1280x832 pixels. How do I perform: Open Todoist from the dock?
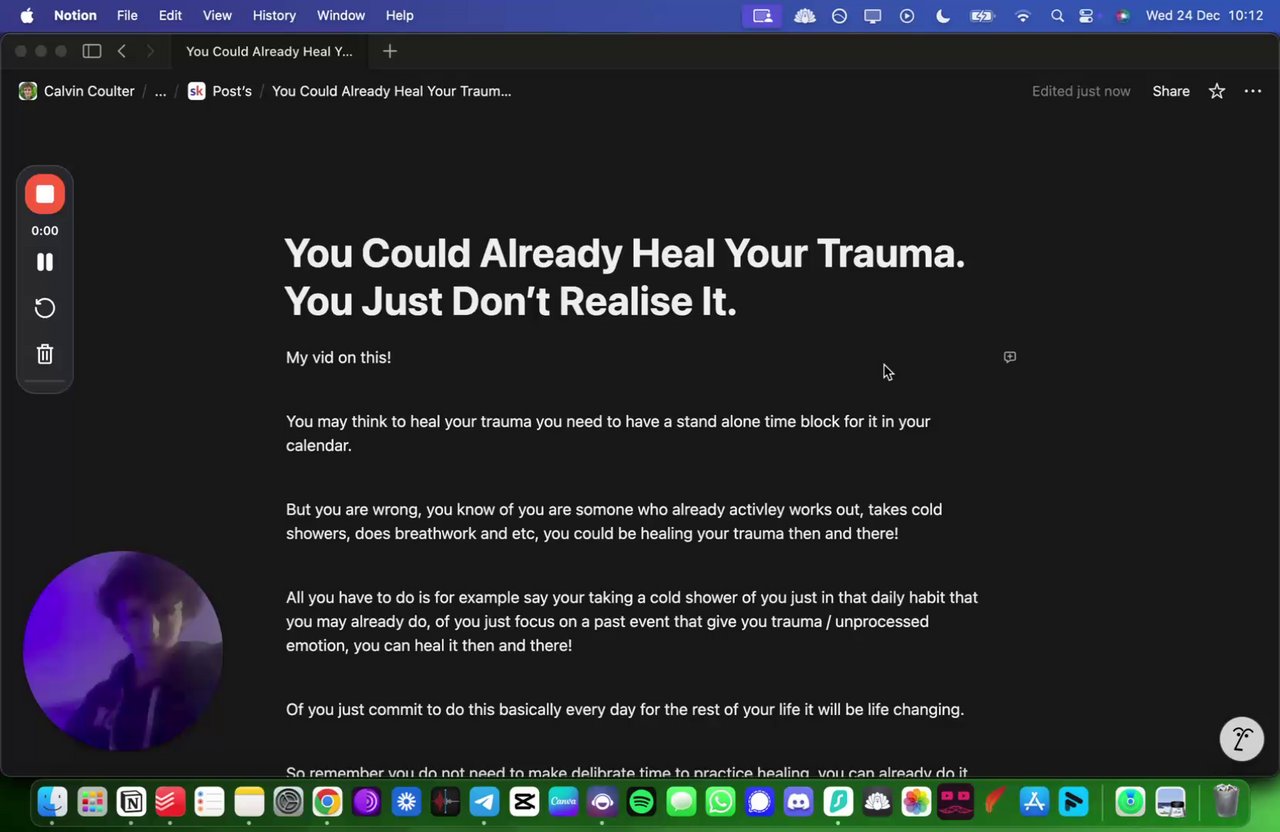(x=170, y=801)
